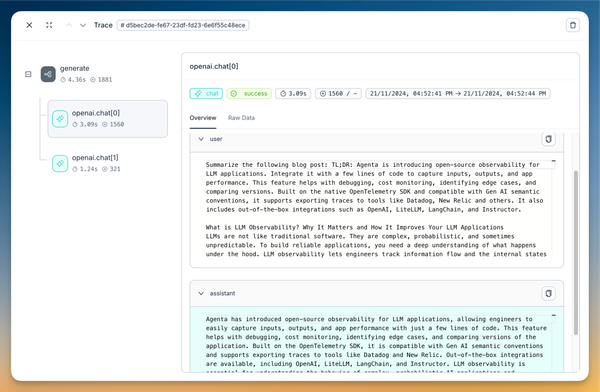Copy the assistant message content
The height and width of the screenshot is (392, 600).
(x=548, y=294)
